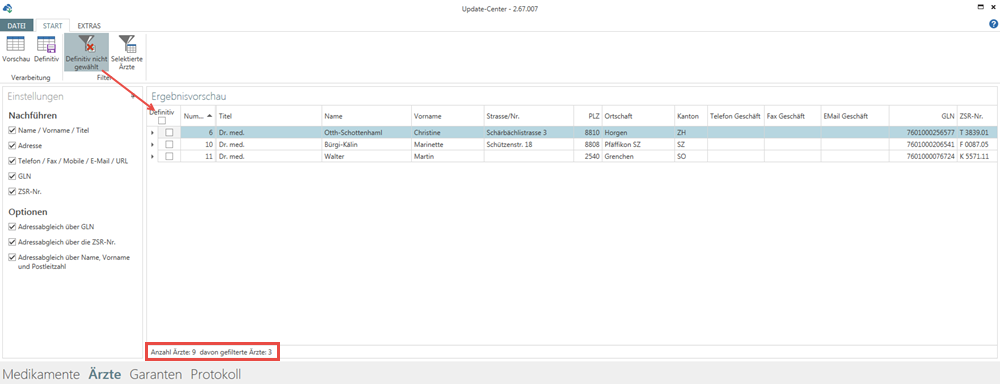Toggle the GLN checkbox under Nachführen
The width and height of the screenshot is (1000, 384).
(x=12, y=176)
